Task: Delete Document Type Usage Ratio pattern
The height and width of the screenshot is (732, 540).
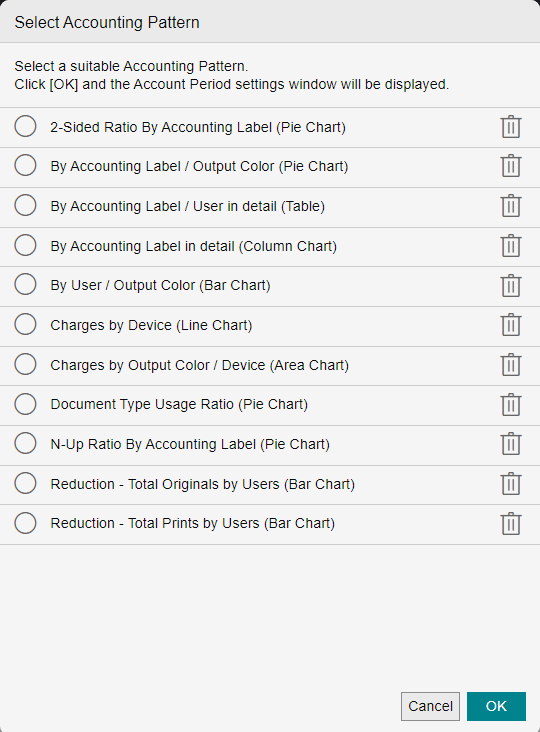Action: (x=511, y=404)
